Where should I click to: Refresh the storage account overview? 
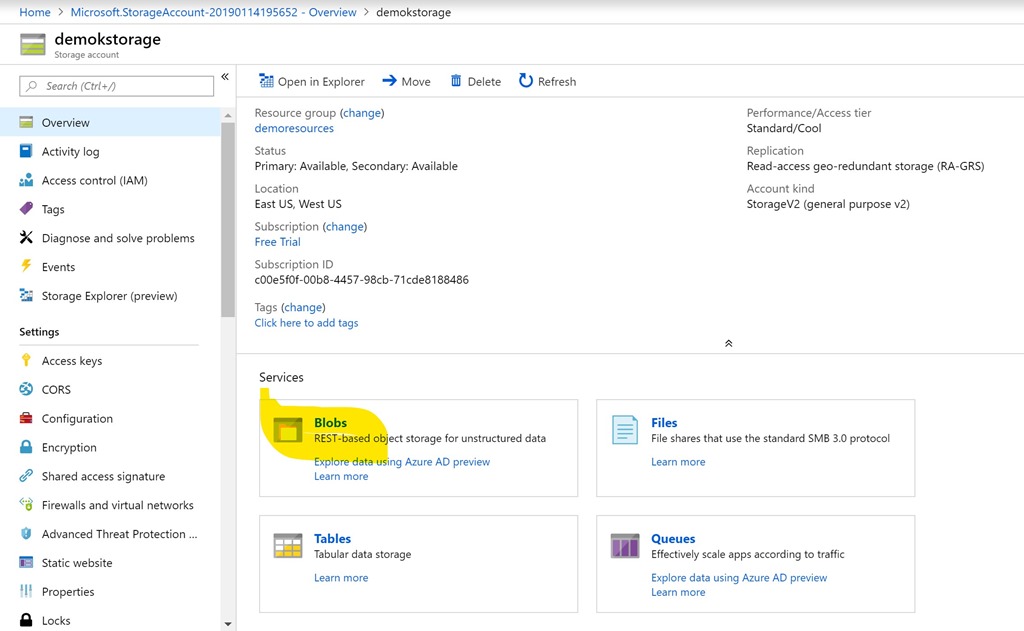coord(547,81)
